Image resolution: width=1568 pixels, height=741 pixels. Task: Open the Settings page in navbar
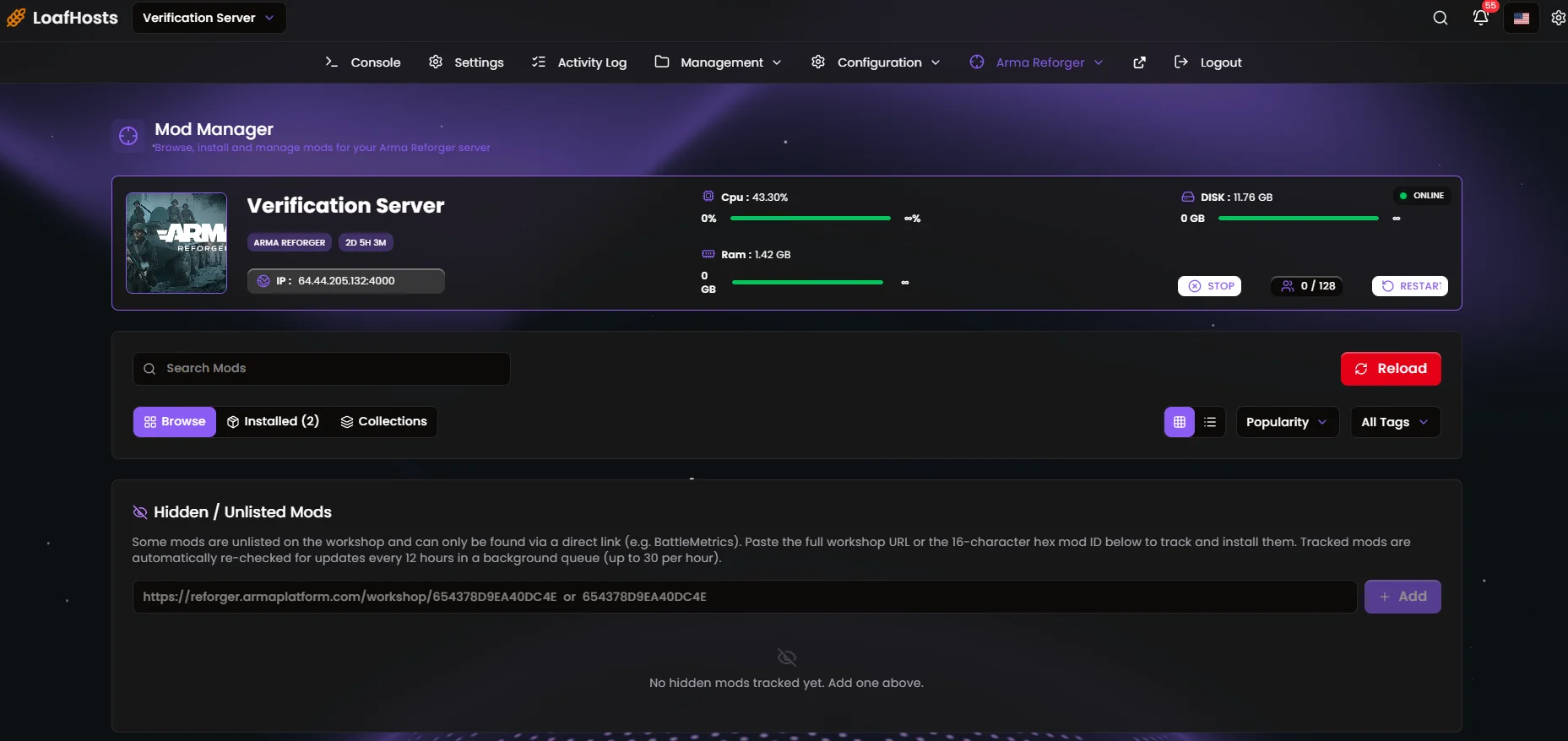(x=466, y=62)
